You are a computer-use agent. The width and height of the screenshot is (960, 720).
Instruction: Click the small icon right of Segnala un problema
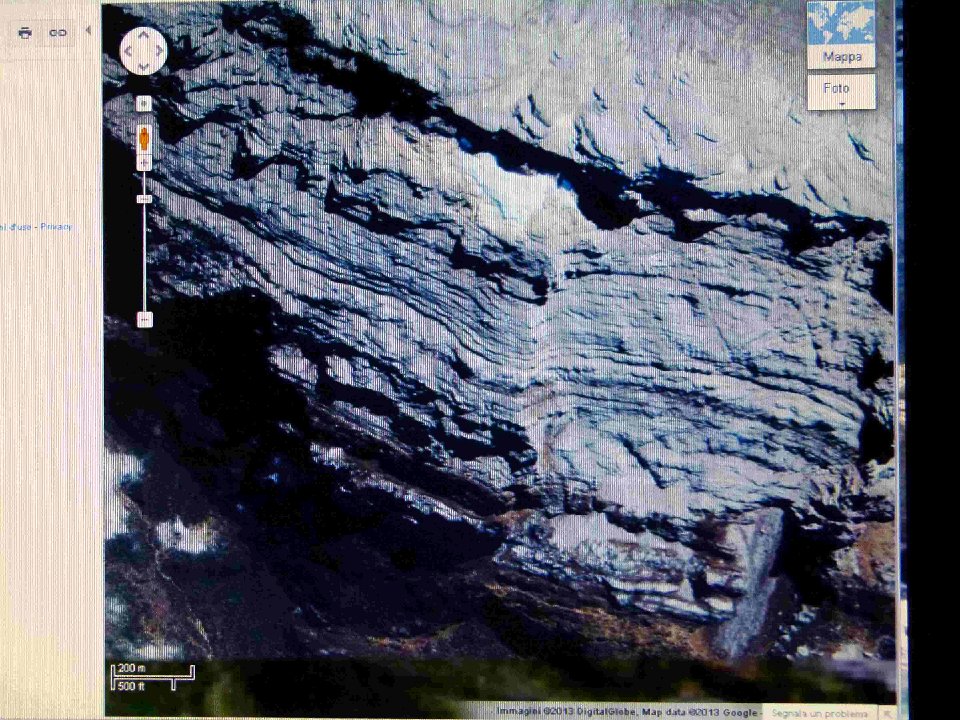click(886, 712)
